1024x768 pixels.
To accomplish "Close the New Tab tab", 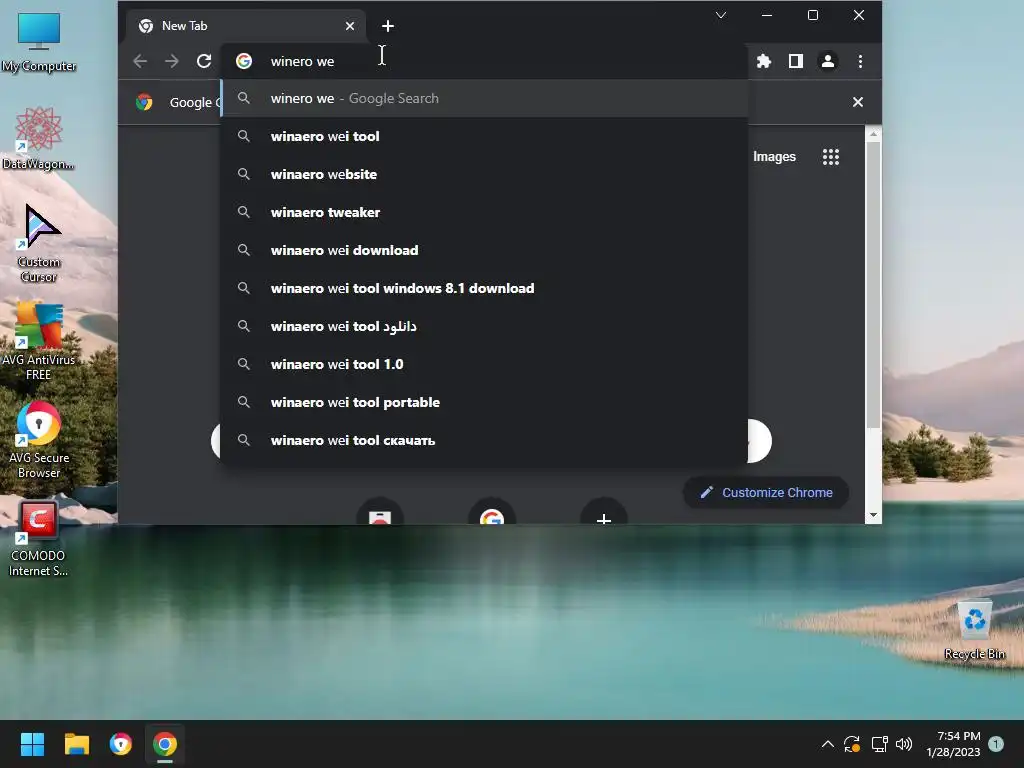I will (350, 26).
